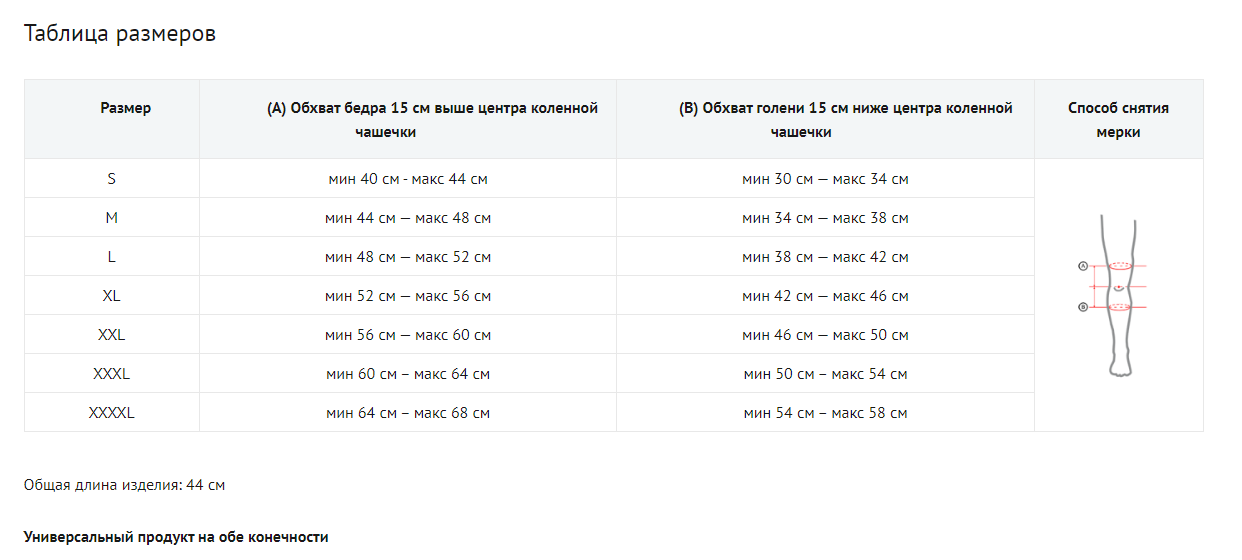Click the thigh circumference (A) column header
1242x560 pixels.
point(432,119)
